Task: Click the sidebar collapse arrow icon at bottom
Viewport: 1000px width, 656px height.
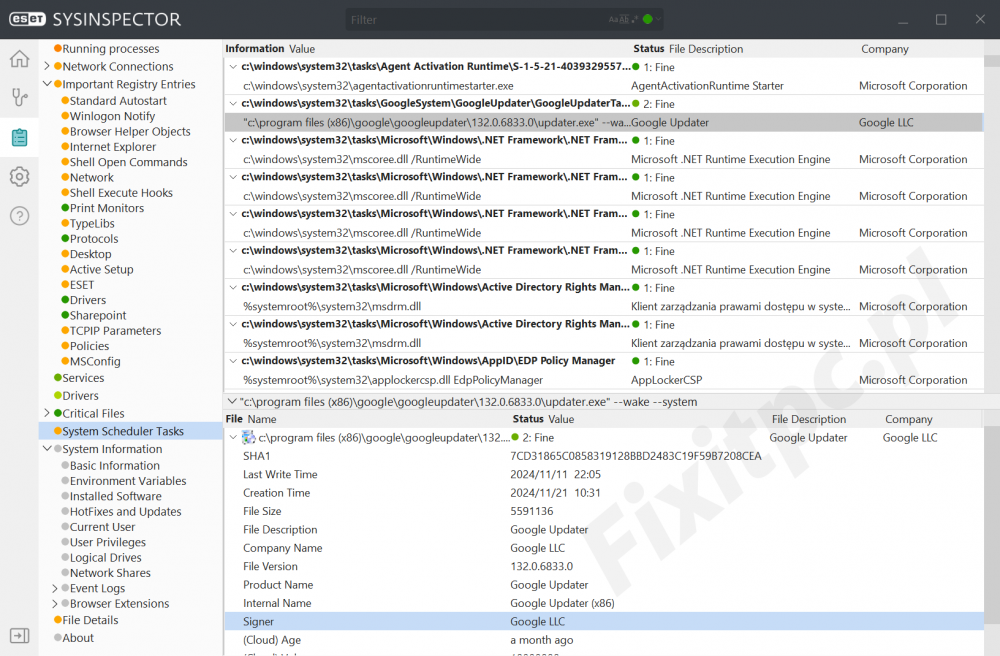Action: click(19, 636)
